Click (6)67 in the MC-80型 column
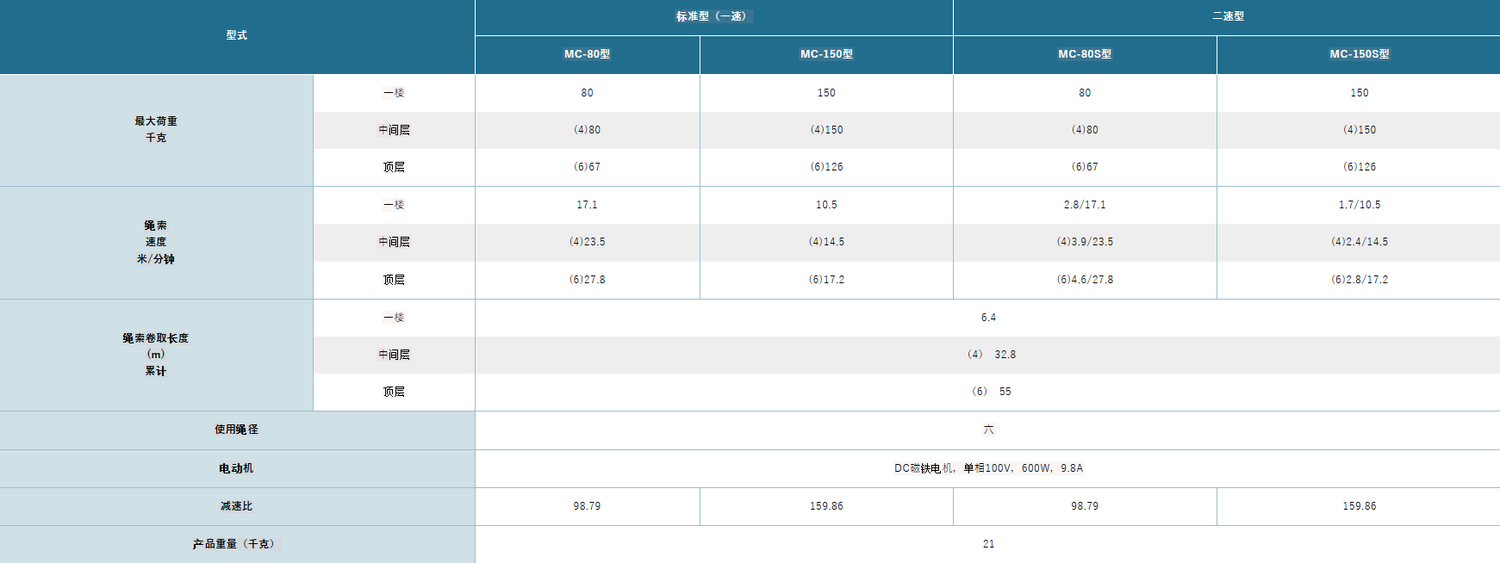Screen dimensions: 1500x563 pyautogui.click(x=587, y=167)
